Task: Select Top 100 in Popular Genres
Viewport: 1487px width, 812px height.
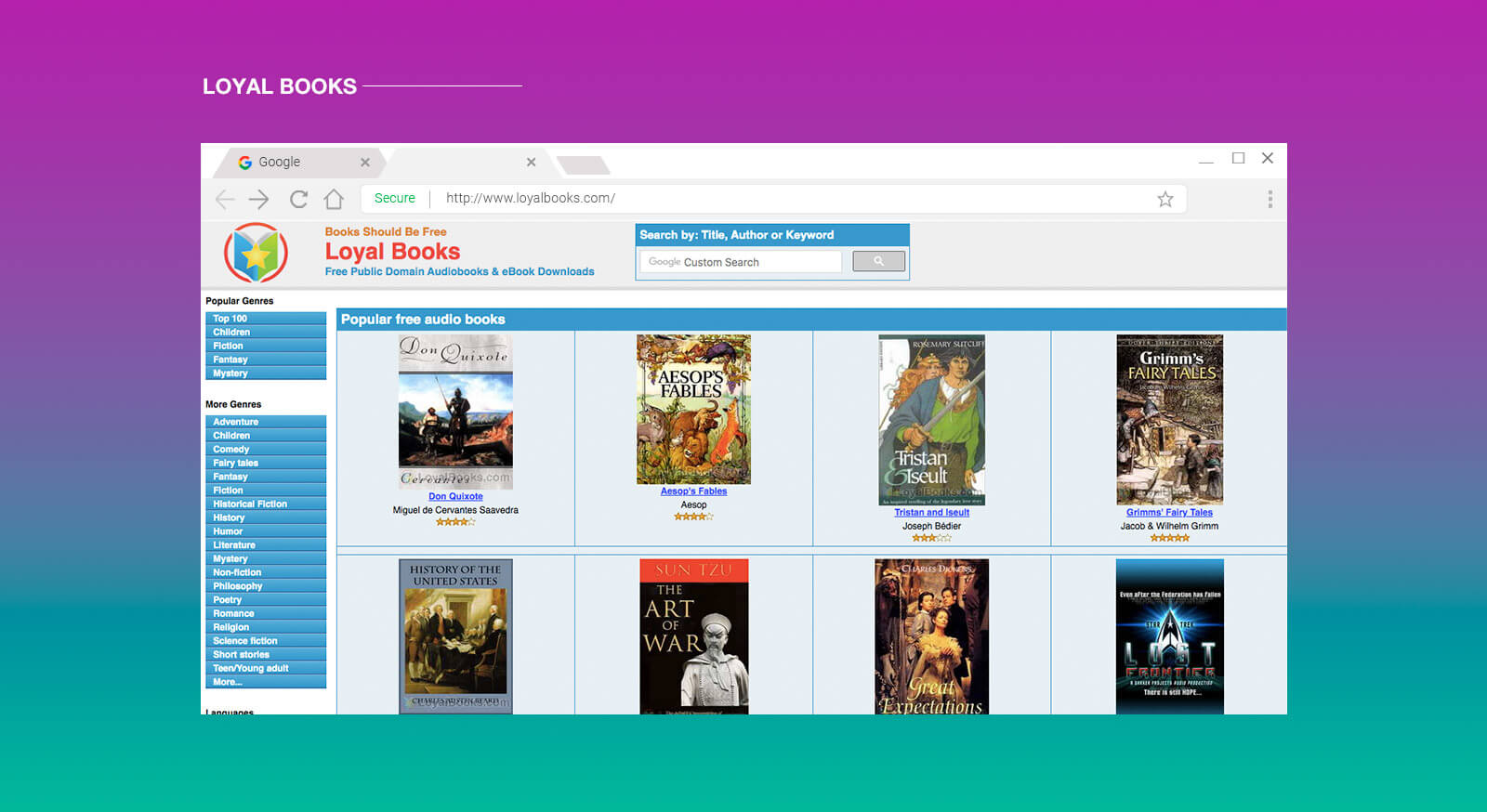Action: point(265,319)
